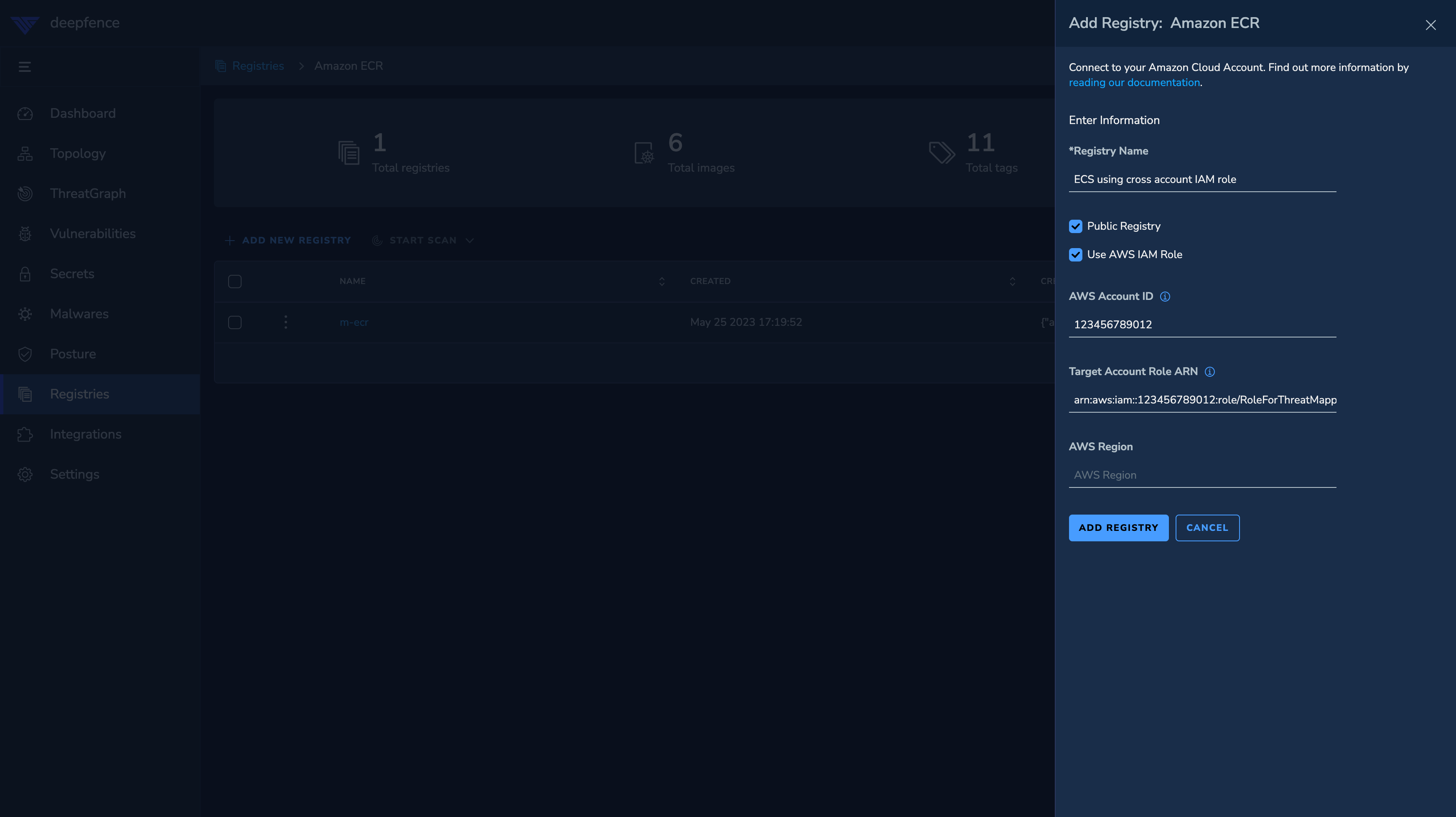Click the Dashboard gauge icon

[25, 114]
